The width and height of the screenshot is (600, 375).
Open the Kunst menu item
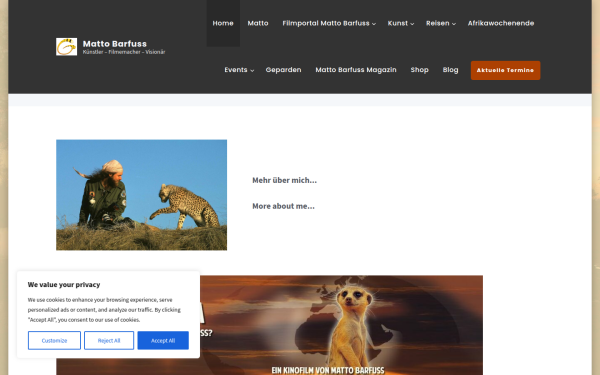tap(398, 23)
